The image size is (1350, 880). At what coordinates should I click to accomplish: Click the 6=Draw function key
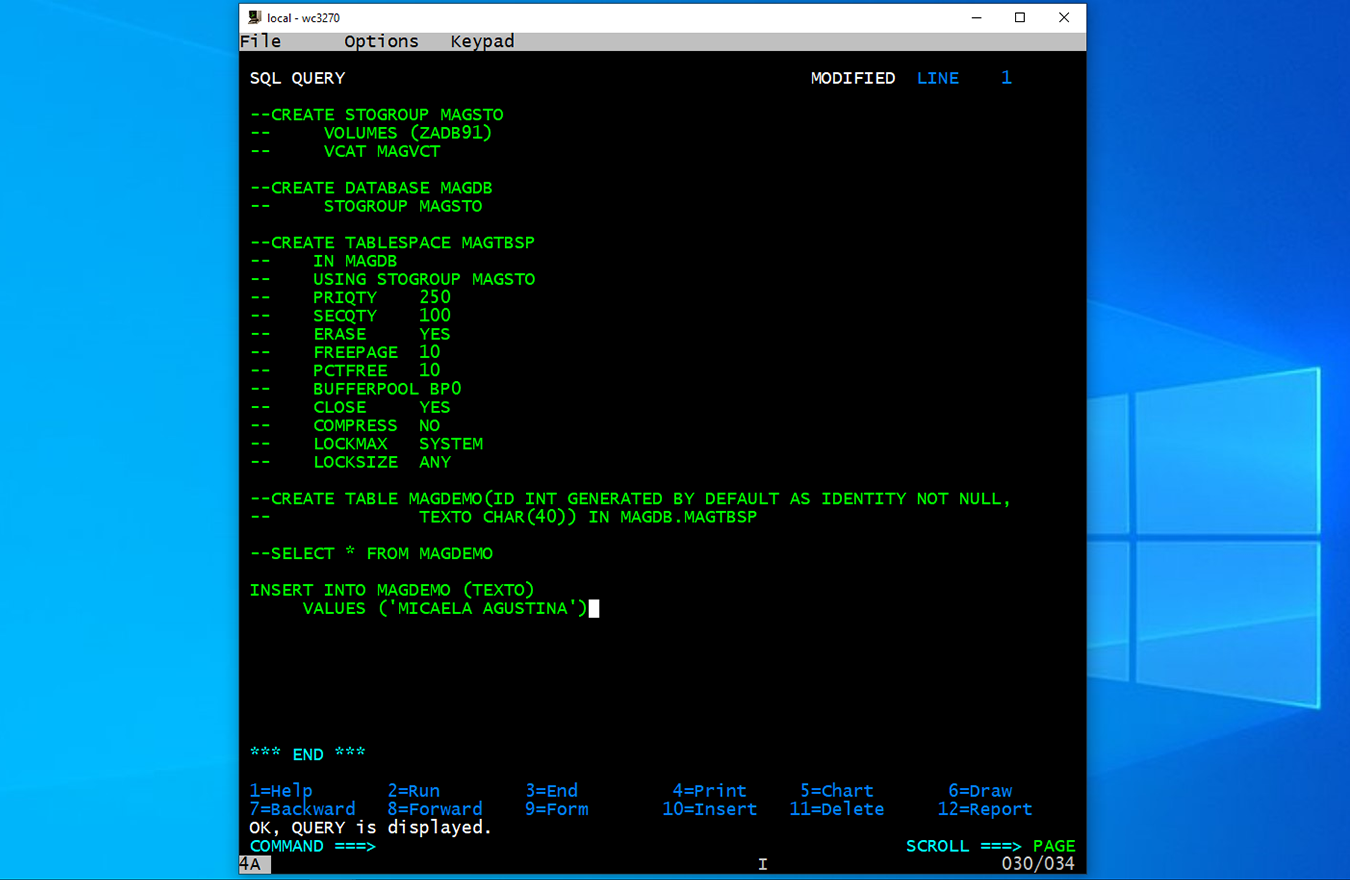point(980,791)
